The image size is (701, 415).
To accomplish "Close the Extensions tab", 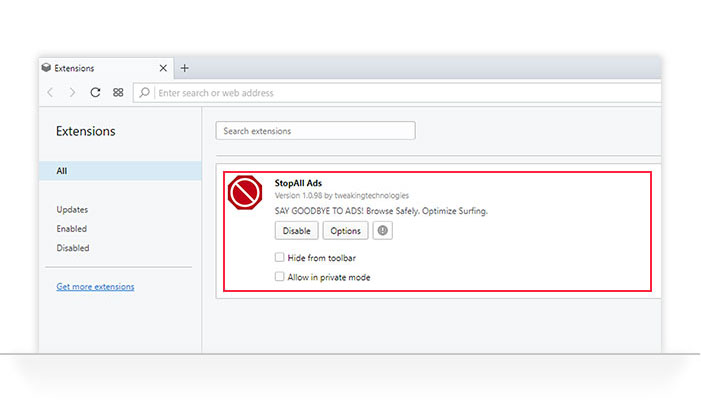I will 163,68.
